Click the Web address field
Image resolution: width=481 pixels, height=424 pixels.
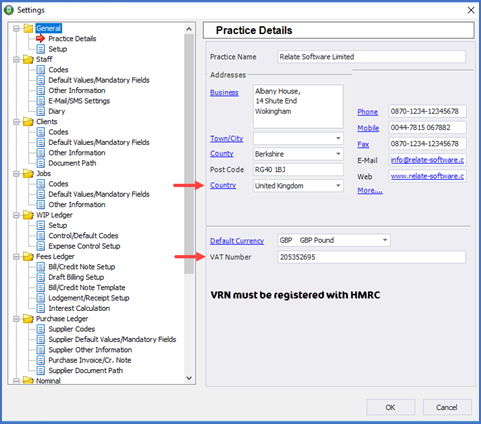pyautogui.click(x=427, y=176)
